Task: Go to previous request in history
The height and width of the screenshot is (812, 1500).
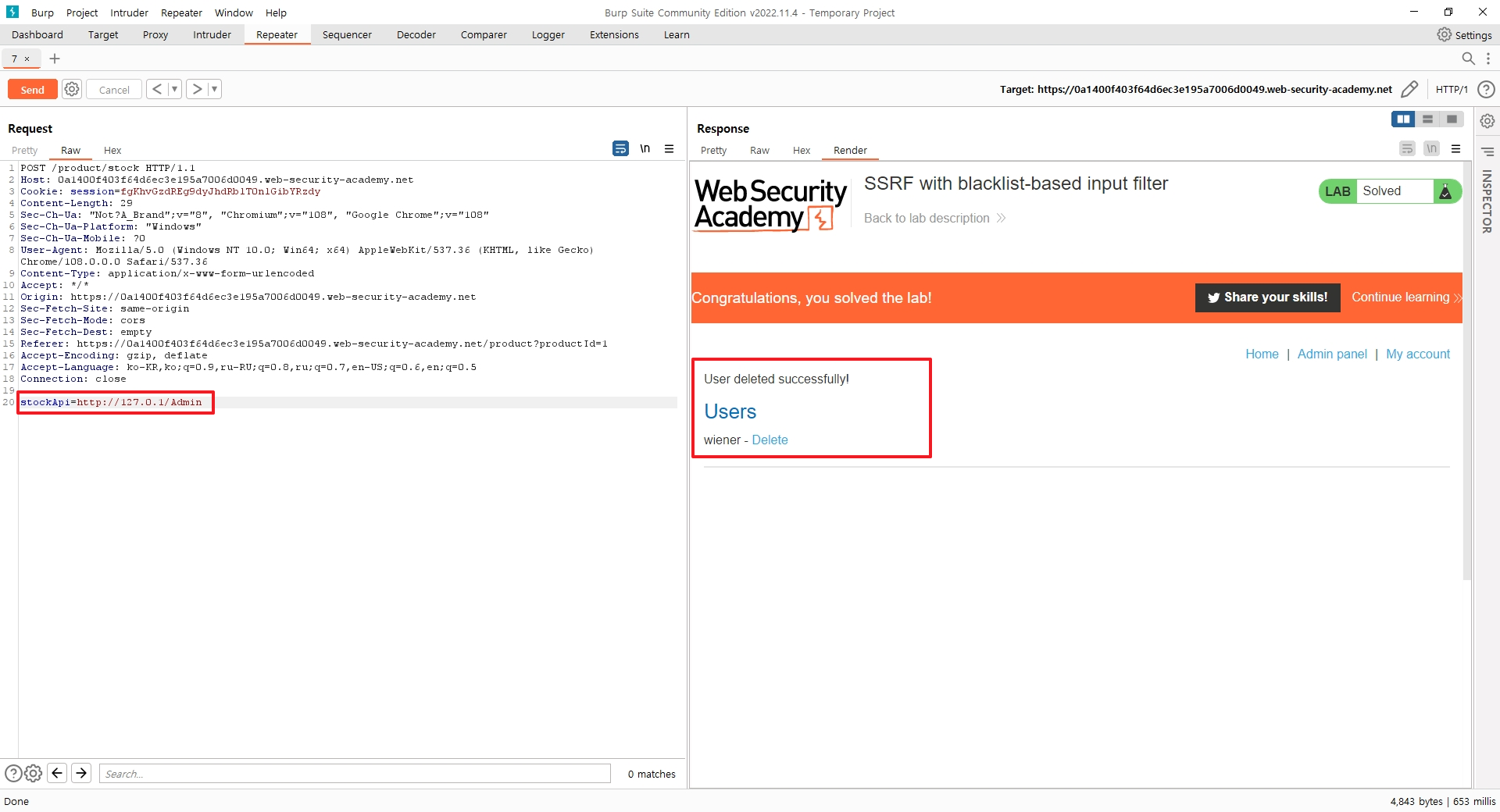Action: (x=157, y=89)
